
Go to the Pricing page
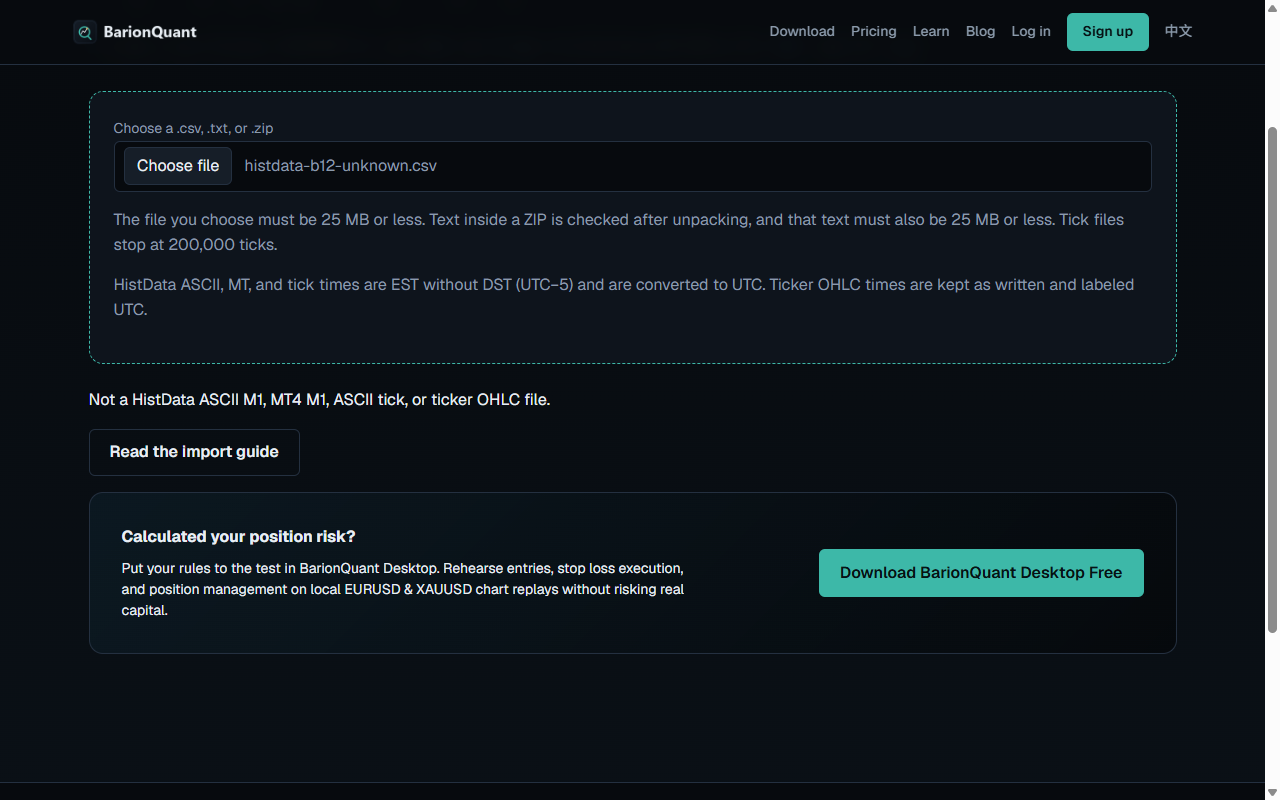click(x=874, y=31)
